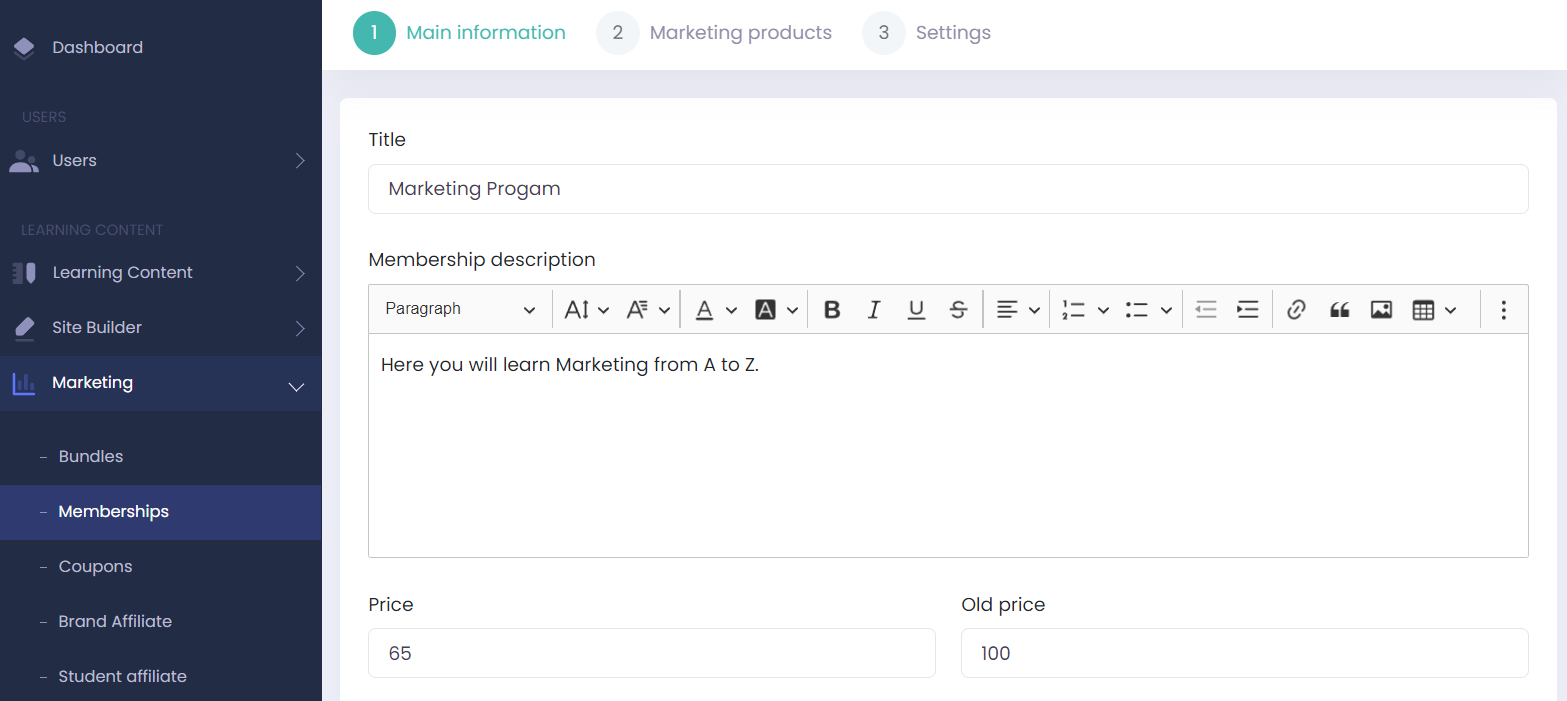Open font family dropdown arrow
Viewport: 1567px width, 701px height.
click(664, 311)
